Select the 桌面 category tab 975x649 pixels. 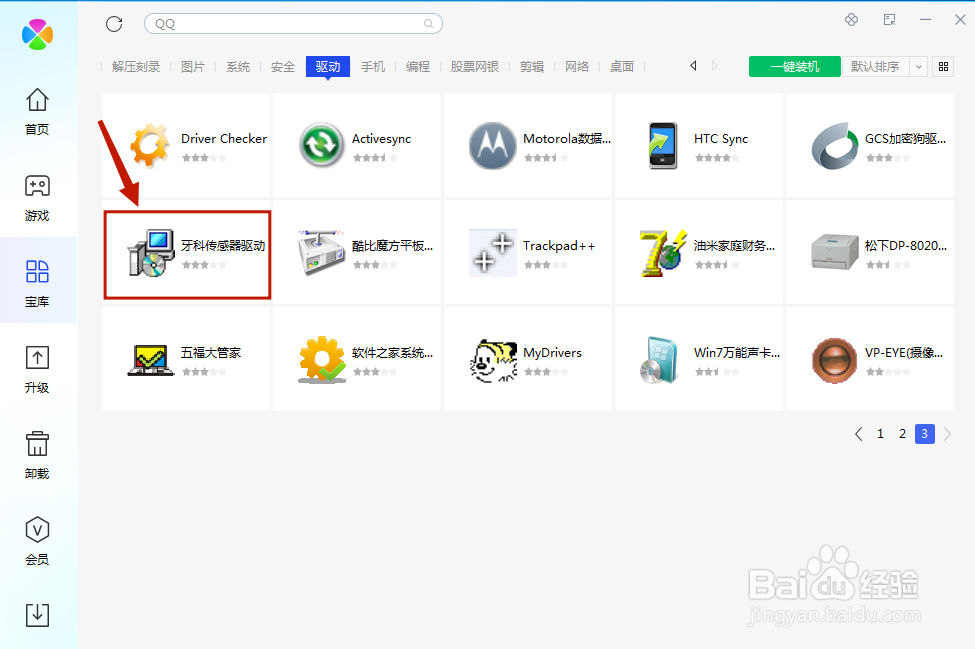coord(622,67)
